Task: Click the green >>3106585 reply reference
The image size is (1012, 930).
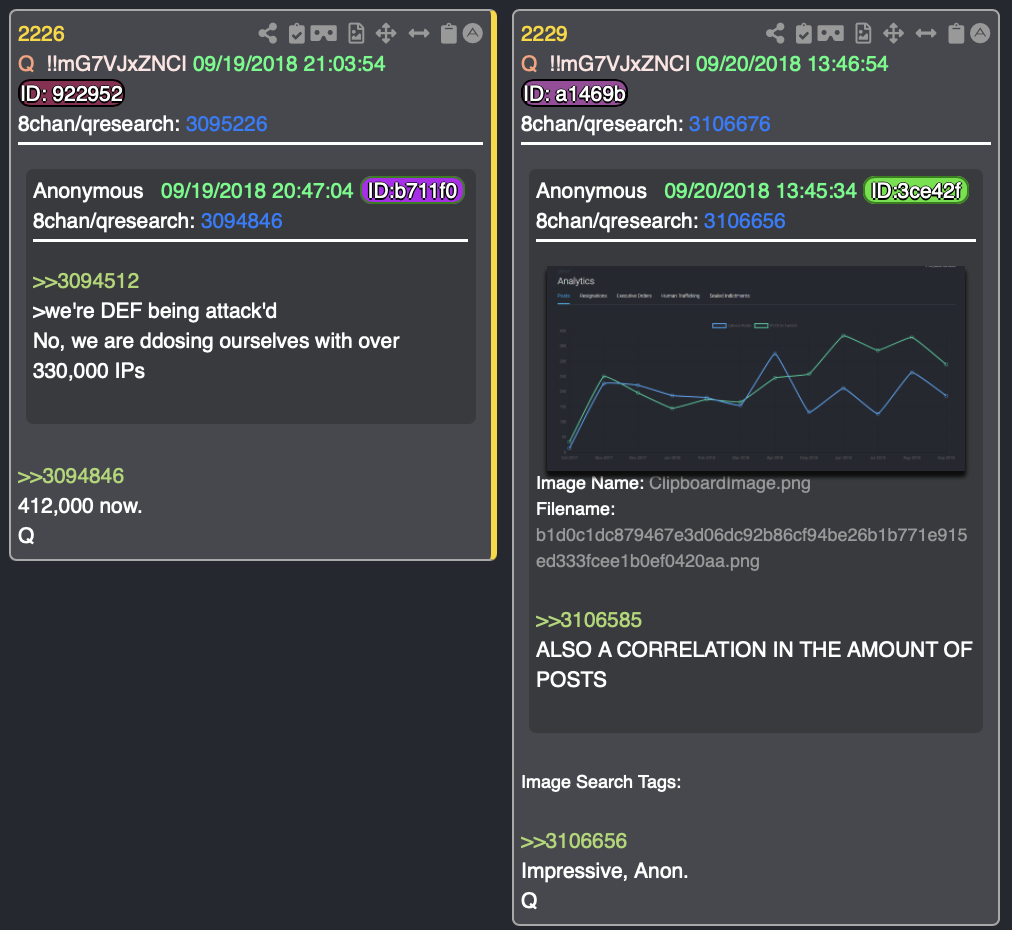Action: [589, 620]
